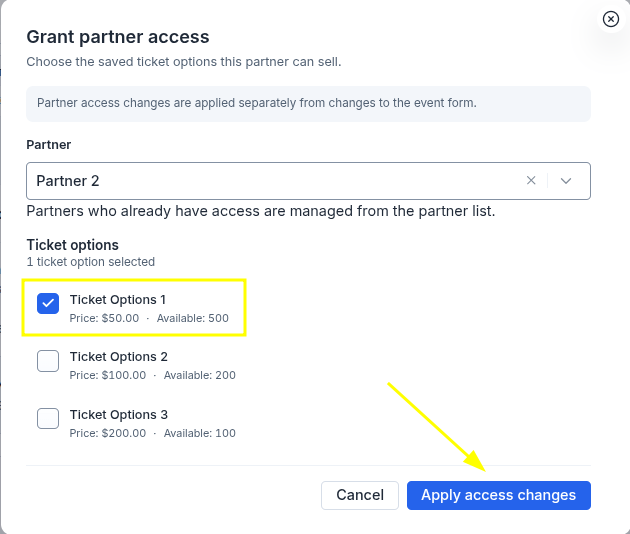Click the partner access info banner
Image resolution: width=630 pixels, height=534 pixels.
[x=308, y=104]
